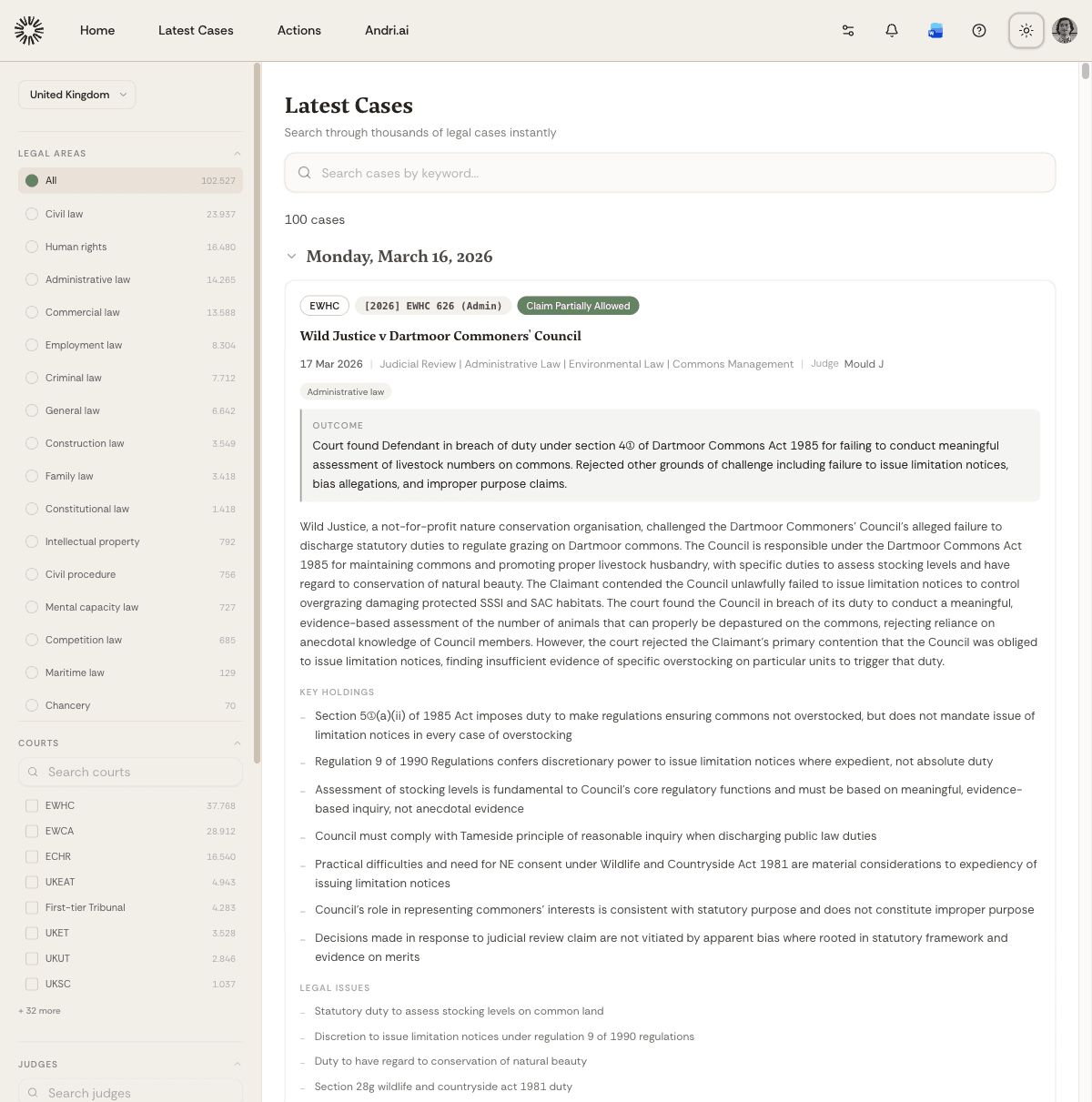Show the + 32 more courts
Screen dimensions: 1092x1102
(39, 1010)
